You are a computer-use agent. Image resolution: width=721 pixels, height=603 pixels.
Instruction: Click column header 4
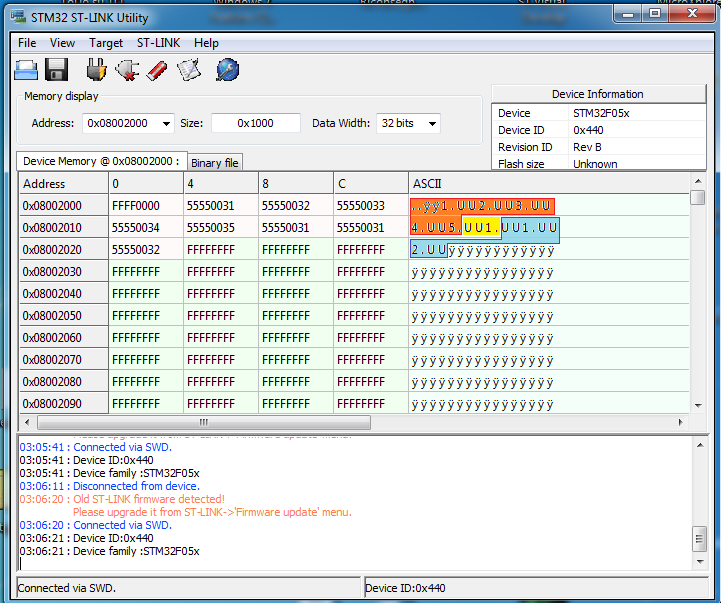(221, 184)
